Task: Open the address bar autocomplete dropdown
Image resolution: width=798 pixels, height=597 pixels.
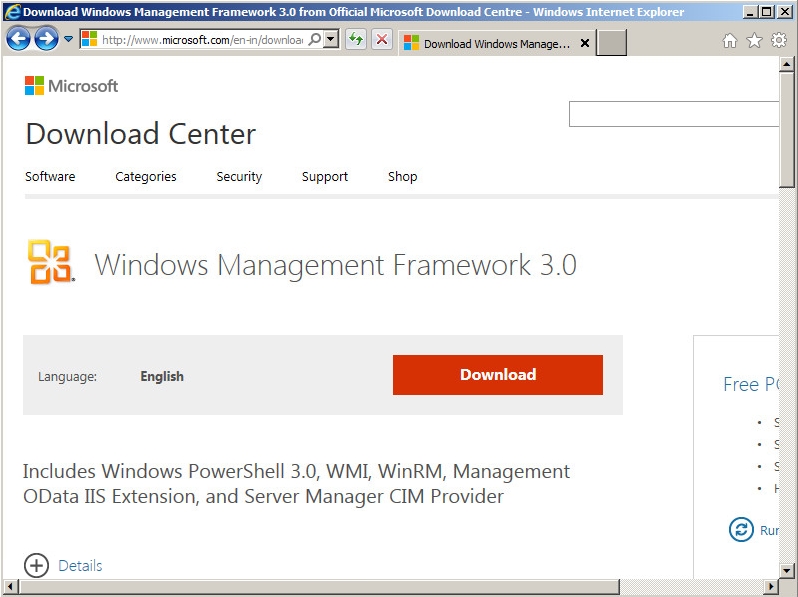Action: pyautogui.click(x=331, y=39)
